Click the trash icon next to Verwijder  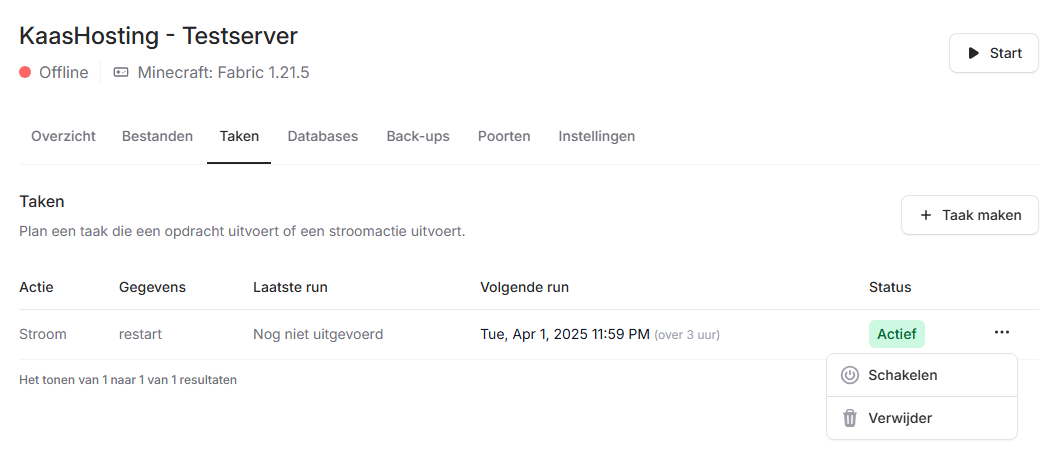click(850, 418)
